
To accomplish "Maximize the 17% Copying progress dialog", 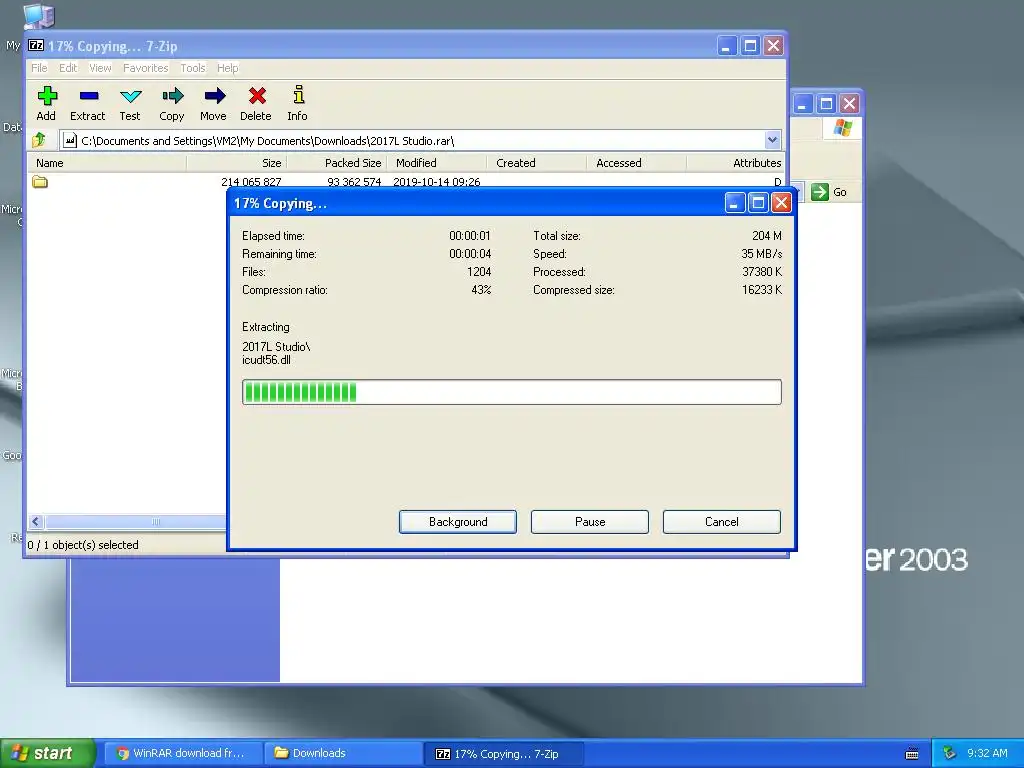I will pos(758,203).
